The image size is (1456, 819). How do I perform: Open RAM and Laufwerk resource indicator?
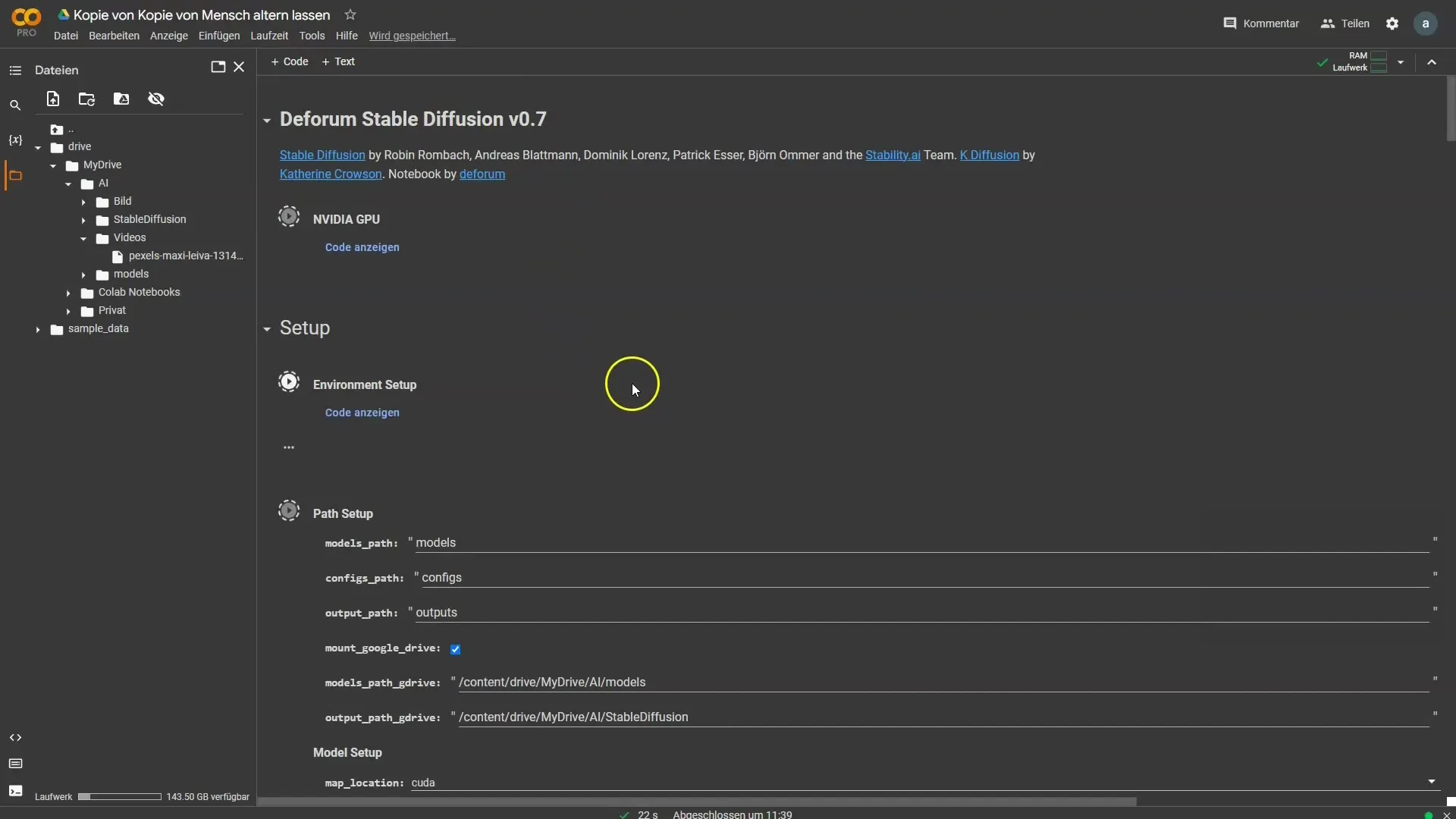[1359, 62]
